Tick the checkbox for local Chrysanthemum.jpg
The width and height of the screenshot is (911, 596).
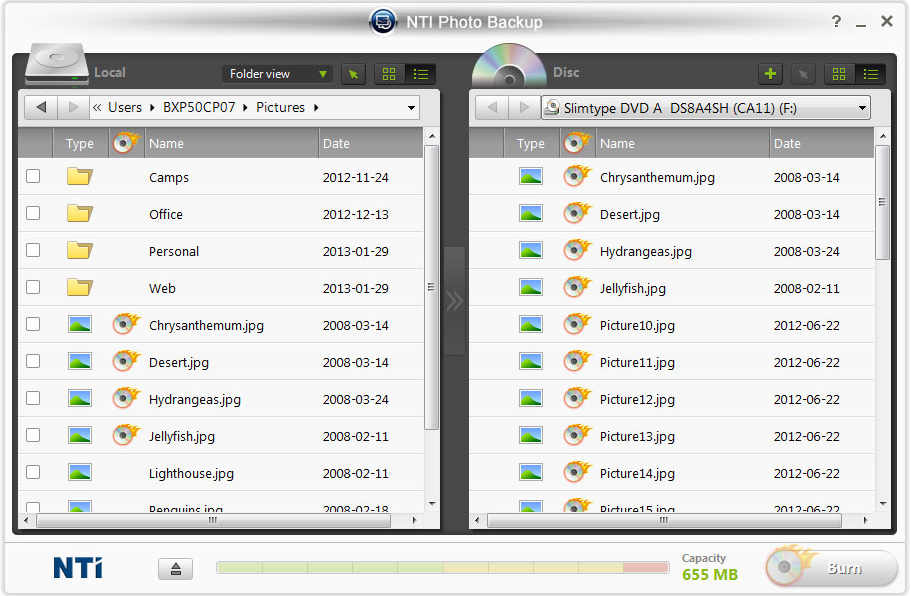[x=33, y=324]
